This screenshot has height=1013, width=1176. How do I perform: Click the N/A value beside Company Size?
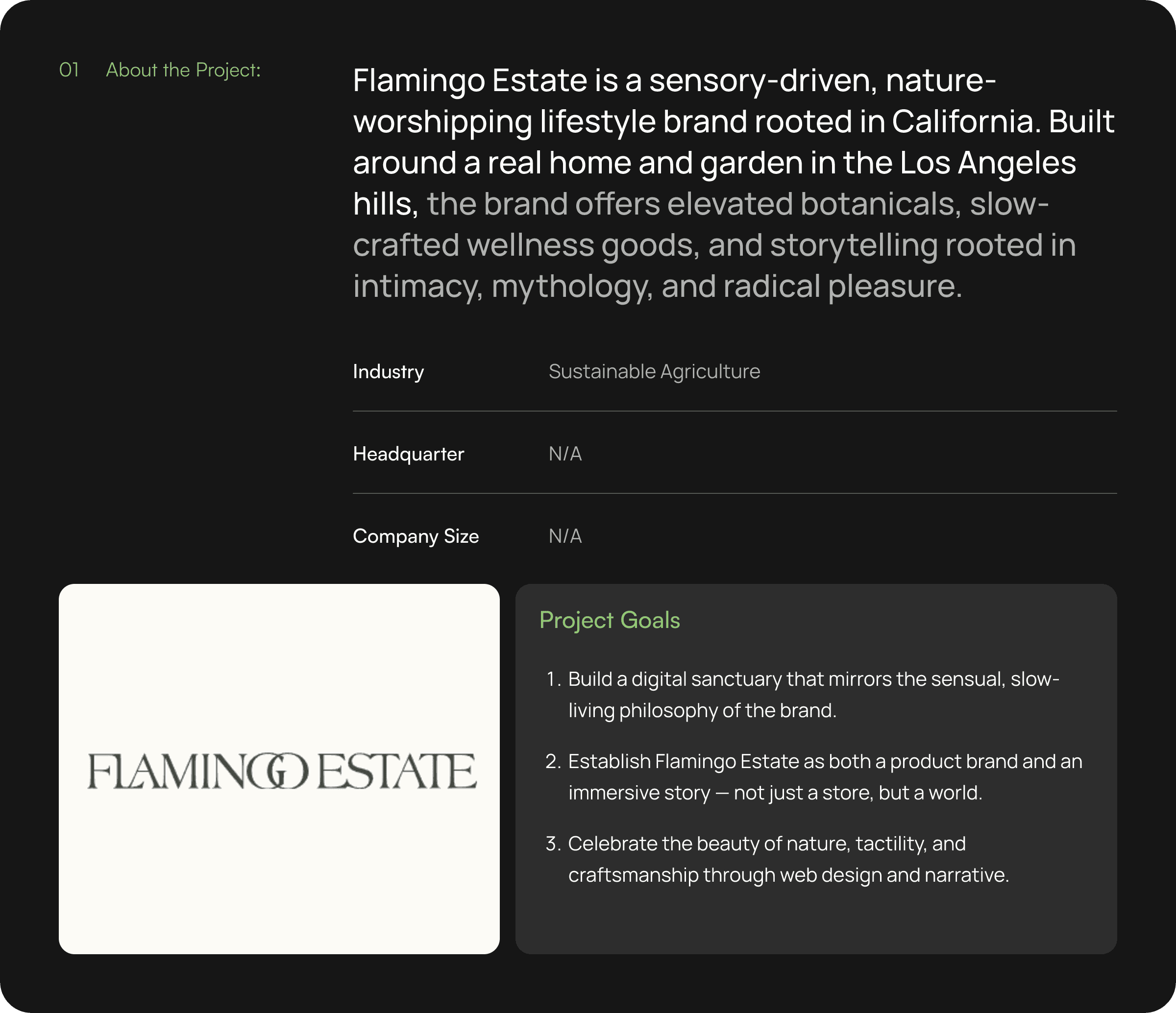pos(565,536)
